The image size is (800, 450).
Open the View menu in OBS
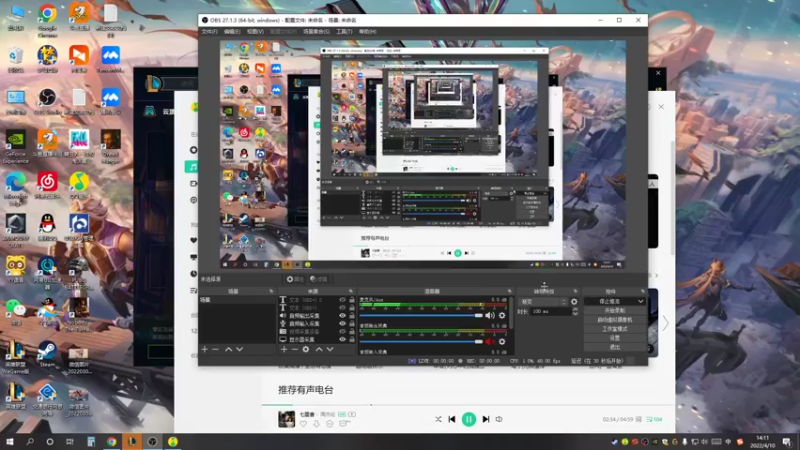click(255, 32)
